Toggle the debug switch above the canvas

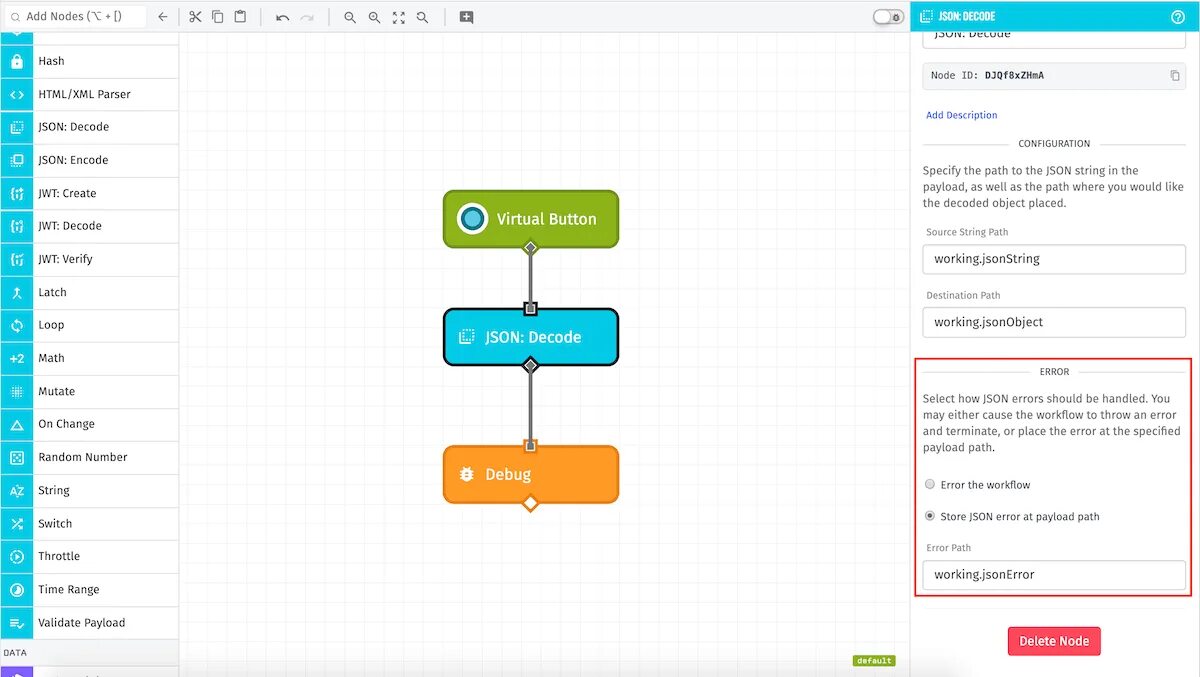coord(888,16)
